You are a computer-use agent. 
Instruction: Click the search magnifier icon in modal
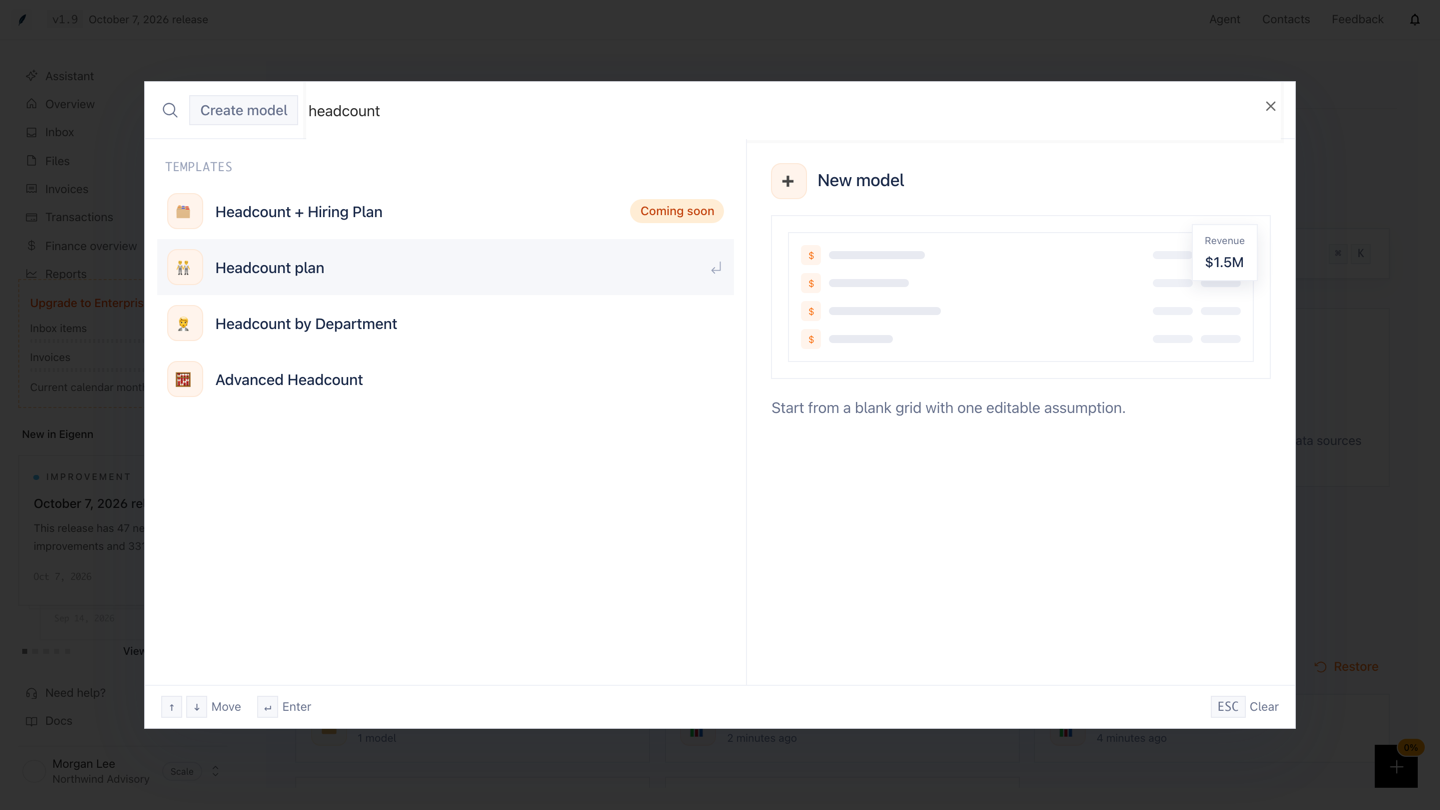click(170, 110)
